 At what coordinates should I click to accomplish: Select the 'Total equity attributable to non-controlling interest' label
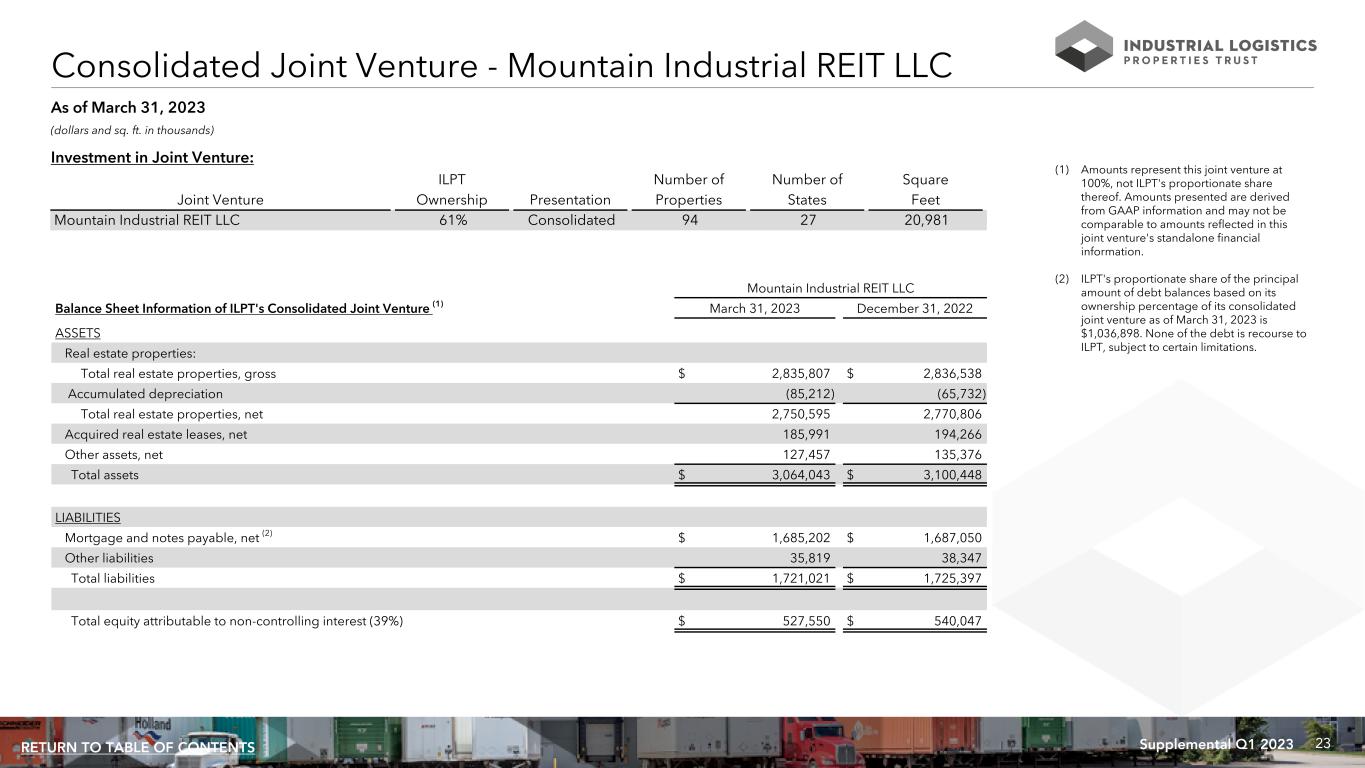pos(237,621)
